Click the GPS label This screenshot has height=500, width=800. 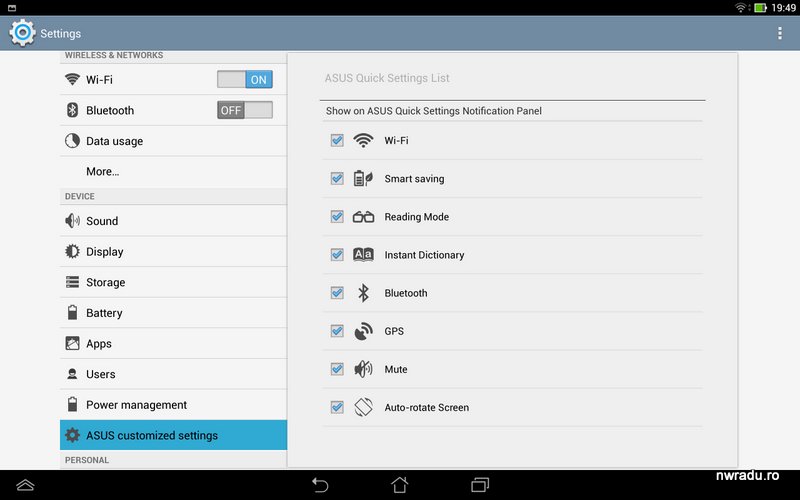[x=394, y=331]
